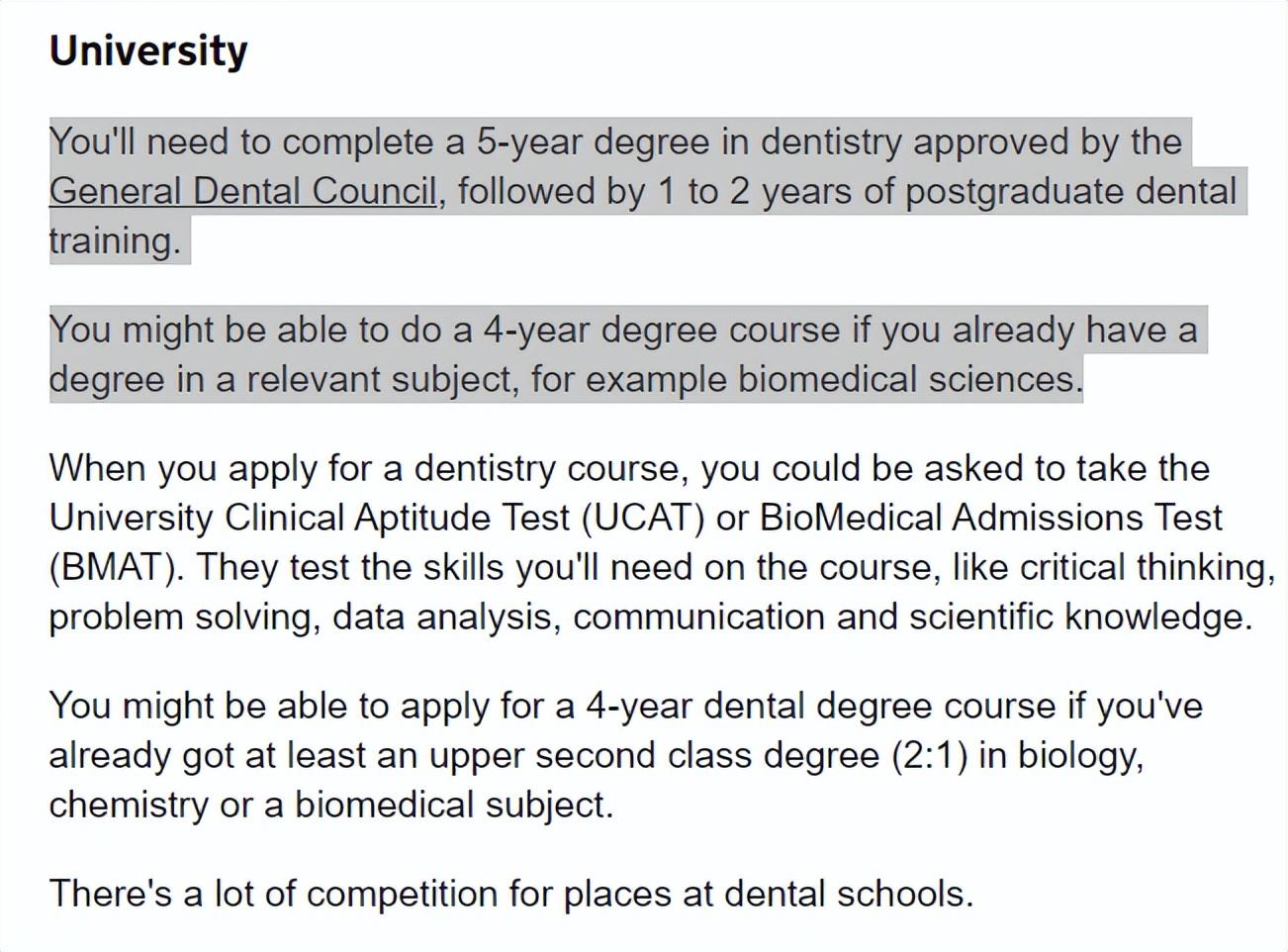Click the word 'training.' in highlighted text
1288x952 pixels.
pos(116,240)
